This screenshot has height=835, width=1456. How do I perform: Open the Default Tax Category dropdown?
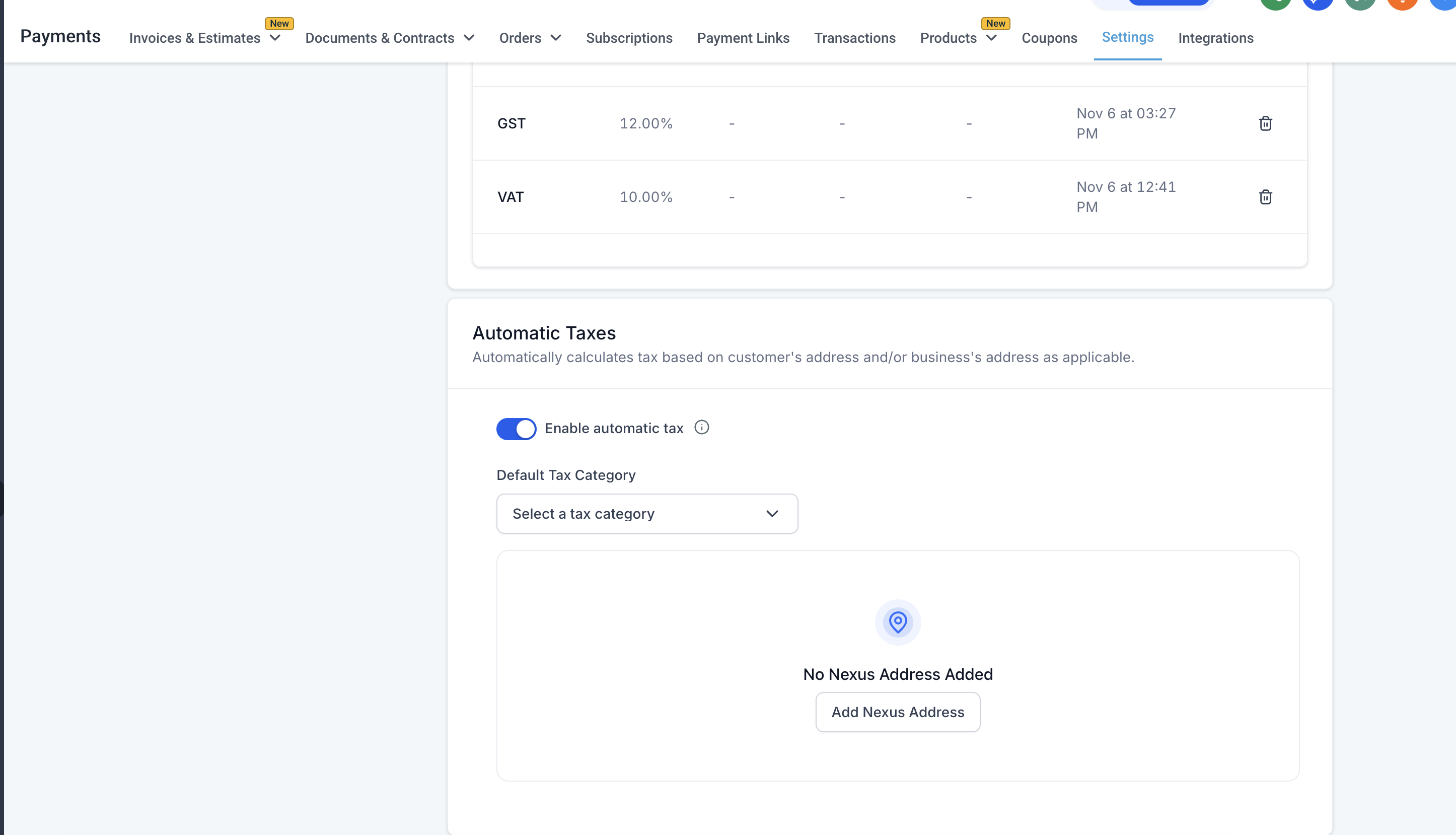pos(646,513)
